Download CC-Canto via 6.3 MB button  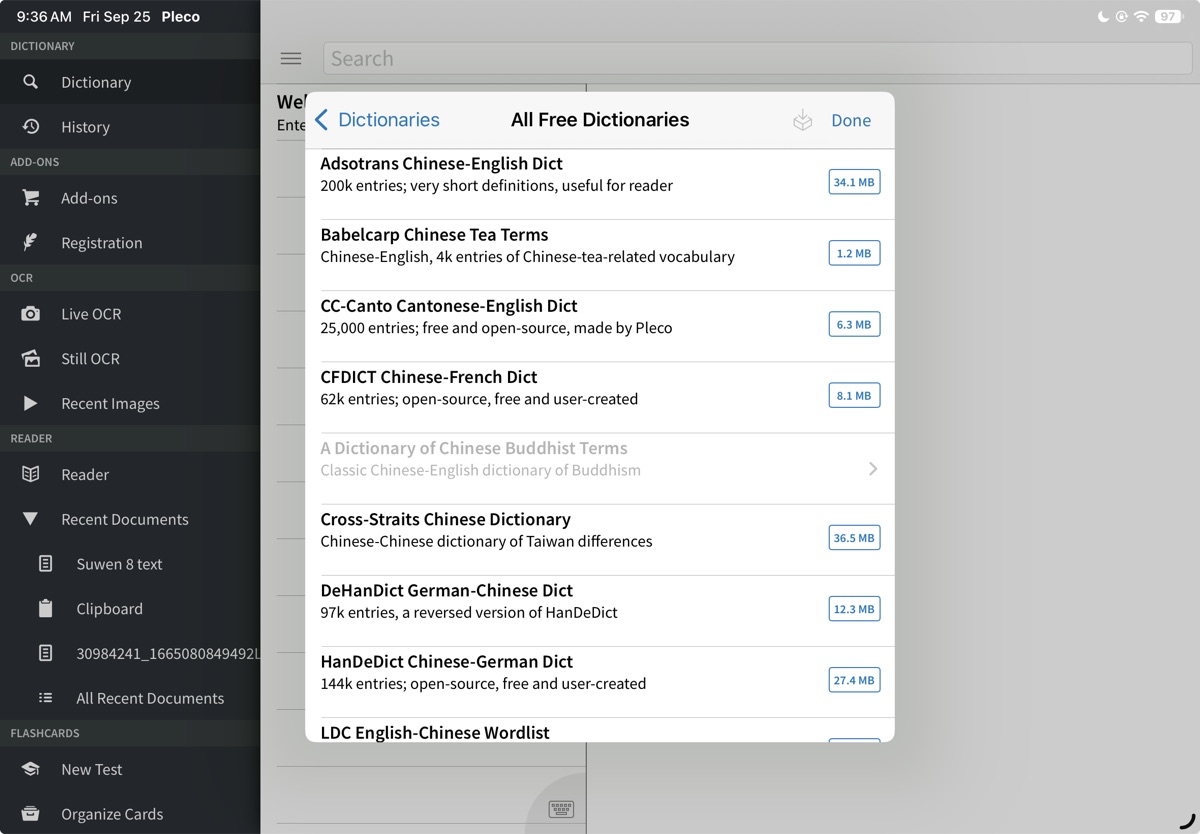854,325
